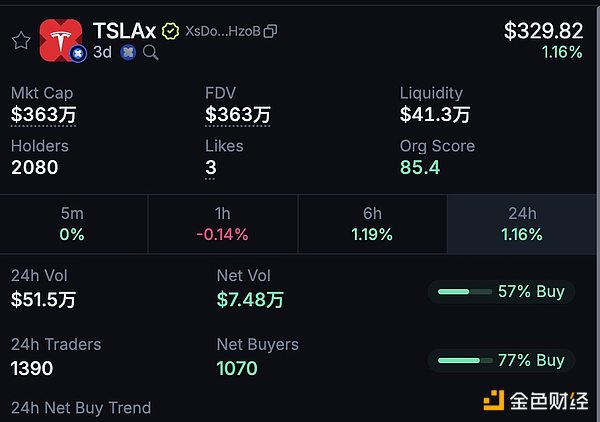Click the Liquidity $41.3万 value

pyautogui.click(x=435, y=115)
